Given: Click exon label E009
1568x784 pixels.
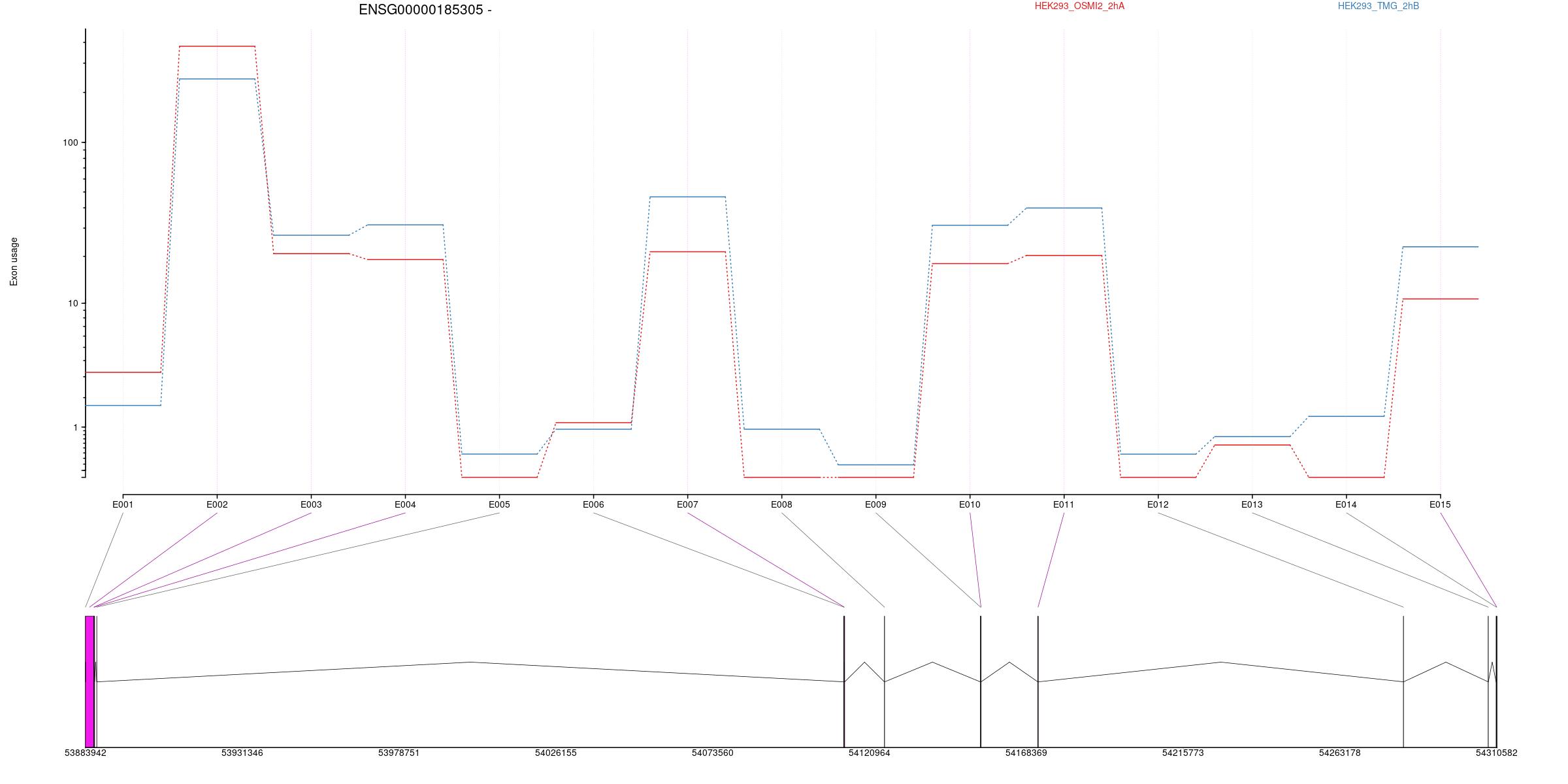Looking at the screenshot, I should pos(875,504).
